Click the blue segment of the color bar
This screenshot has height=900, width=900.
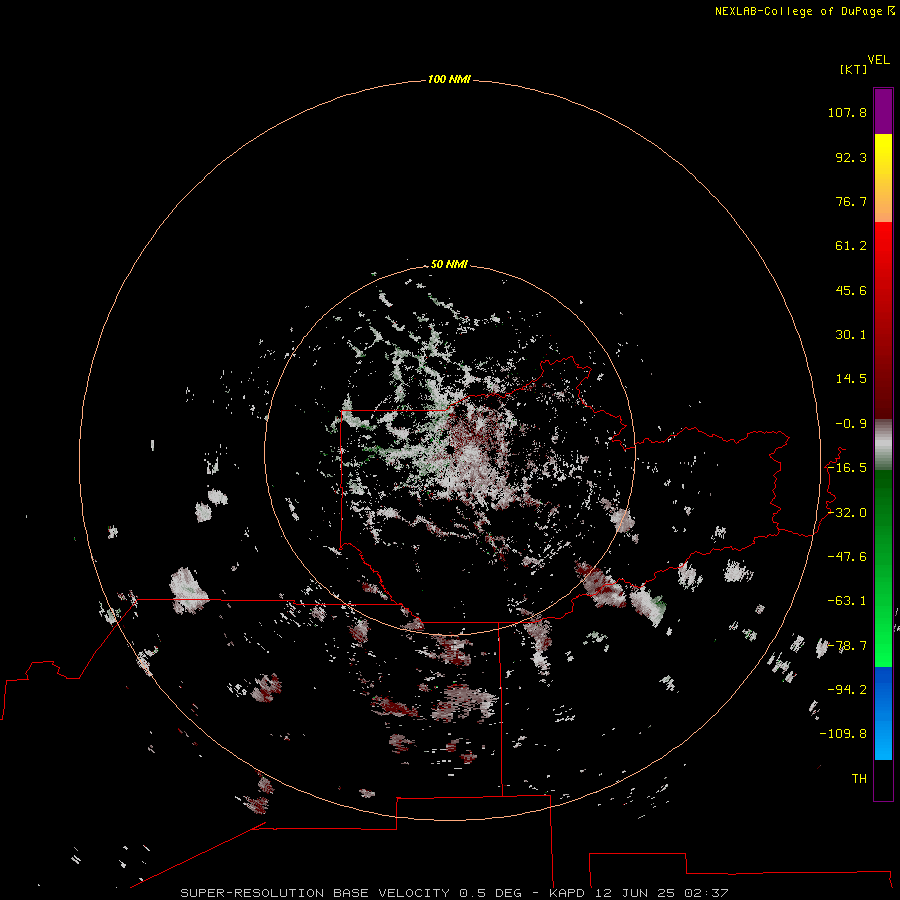pos(883,713)
